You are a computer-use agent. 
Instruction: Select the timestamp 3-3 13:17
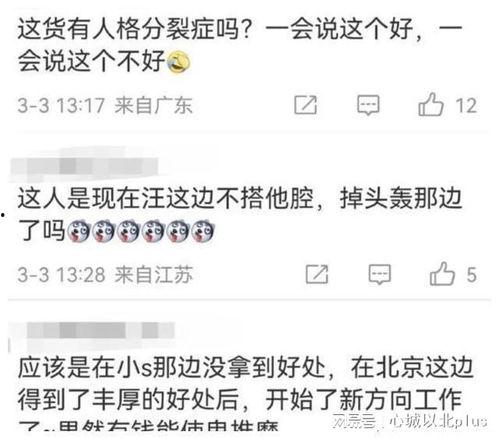tap(61, 105)
